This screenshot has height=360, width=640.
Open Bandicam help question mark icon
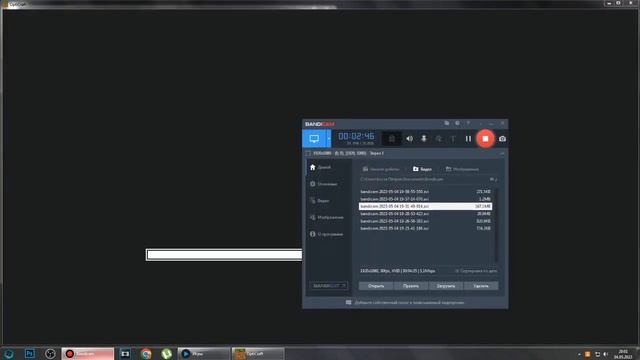click(468, 123)
